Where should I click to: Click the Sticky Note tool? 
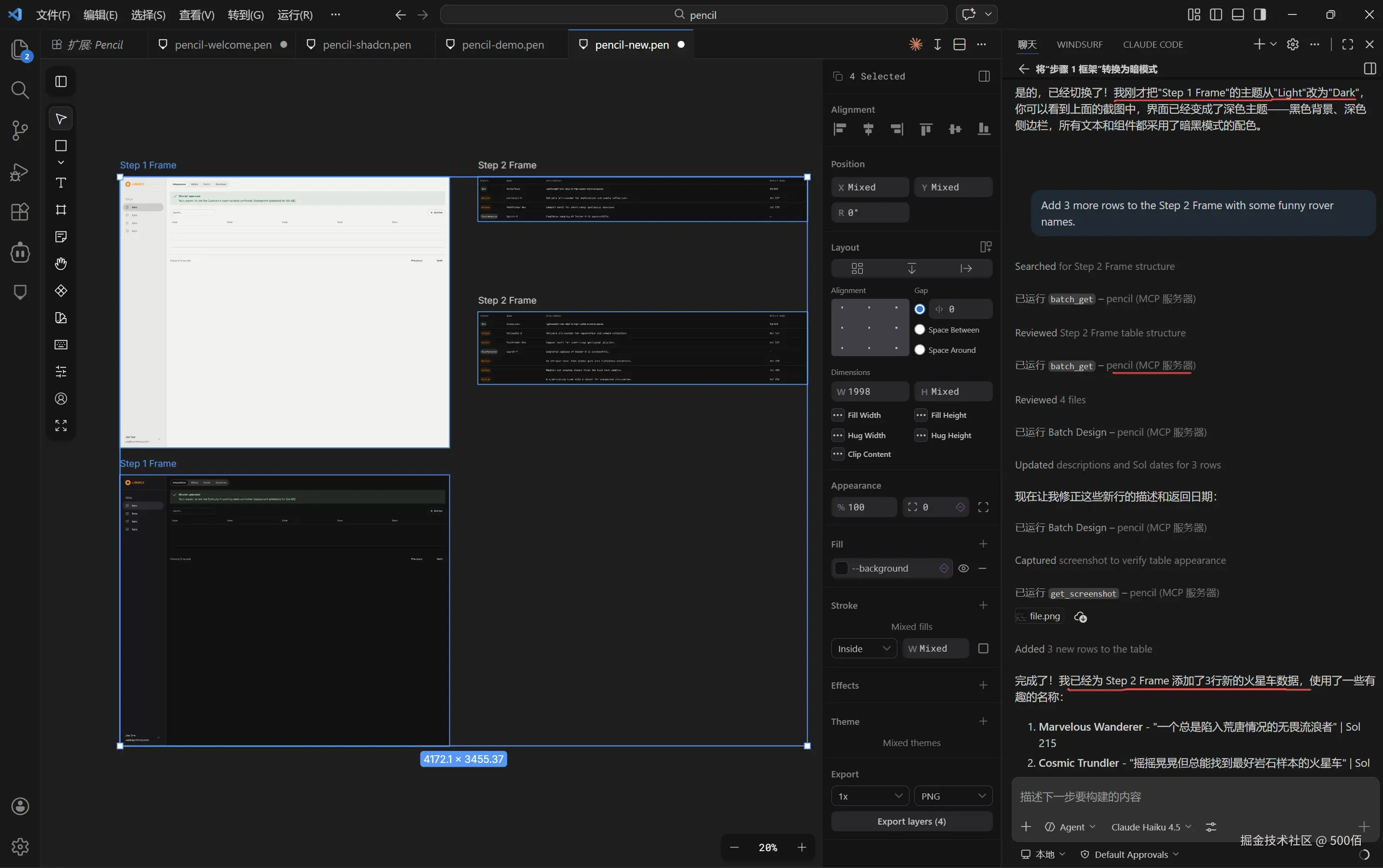(x=61, y=237)
